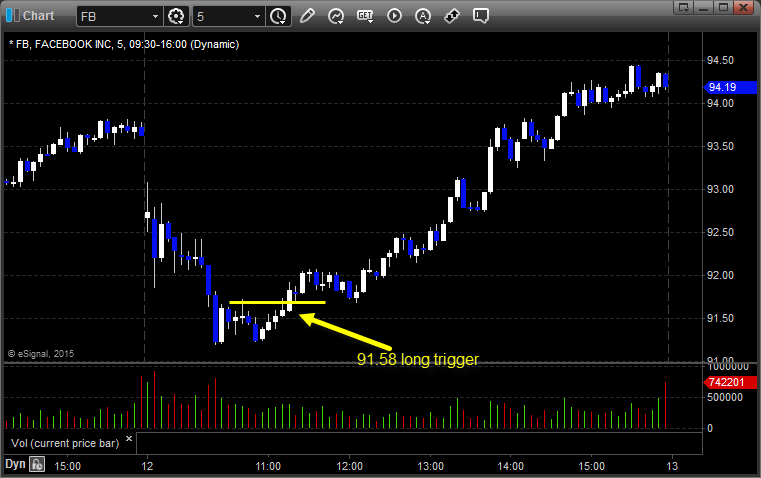
Task: Click the 13:00 time axis label
Action: pyautogui.click(x=430, y=466)
